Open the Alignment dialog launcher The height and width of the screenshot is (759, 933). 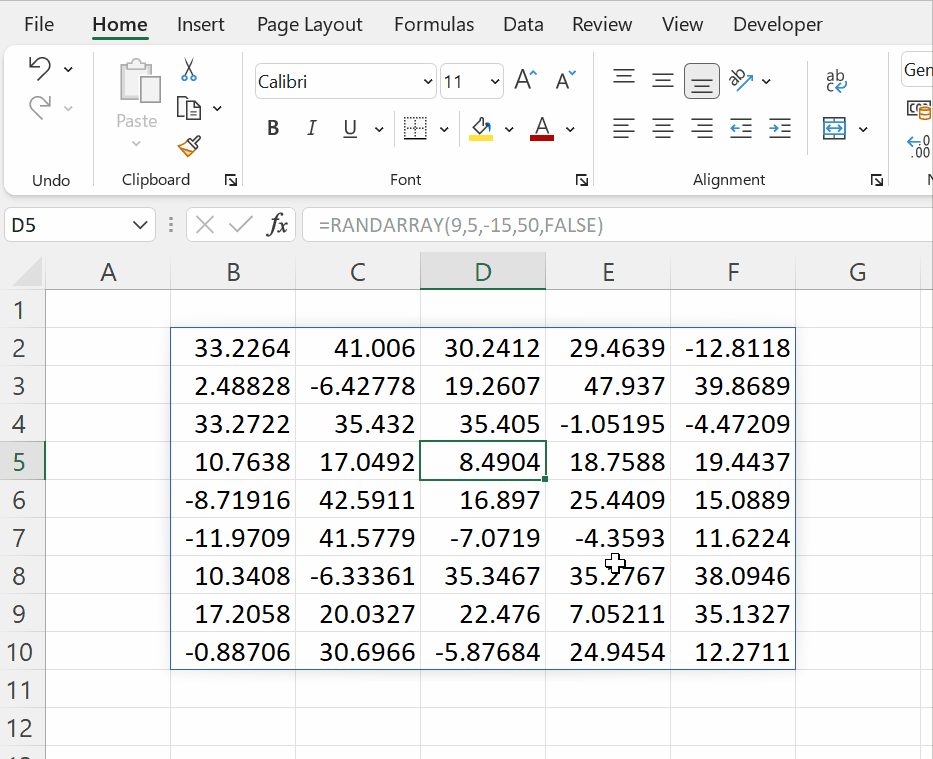(877, 180)
